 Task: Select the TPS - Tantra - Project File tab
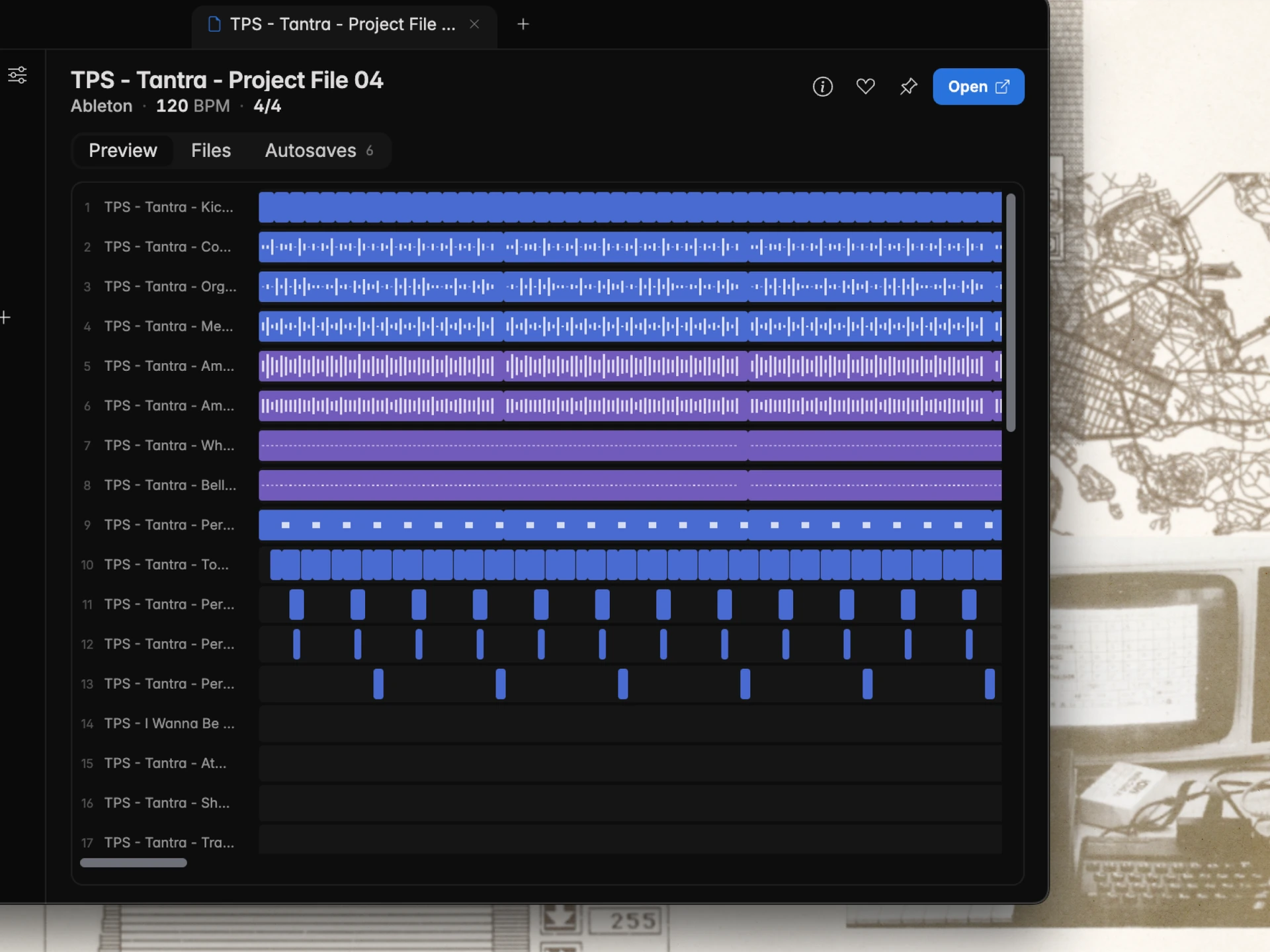pyautogui.click(x=344, y=25)
